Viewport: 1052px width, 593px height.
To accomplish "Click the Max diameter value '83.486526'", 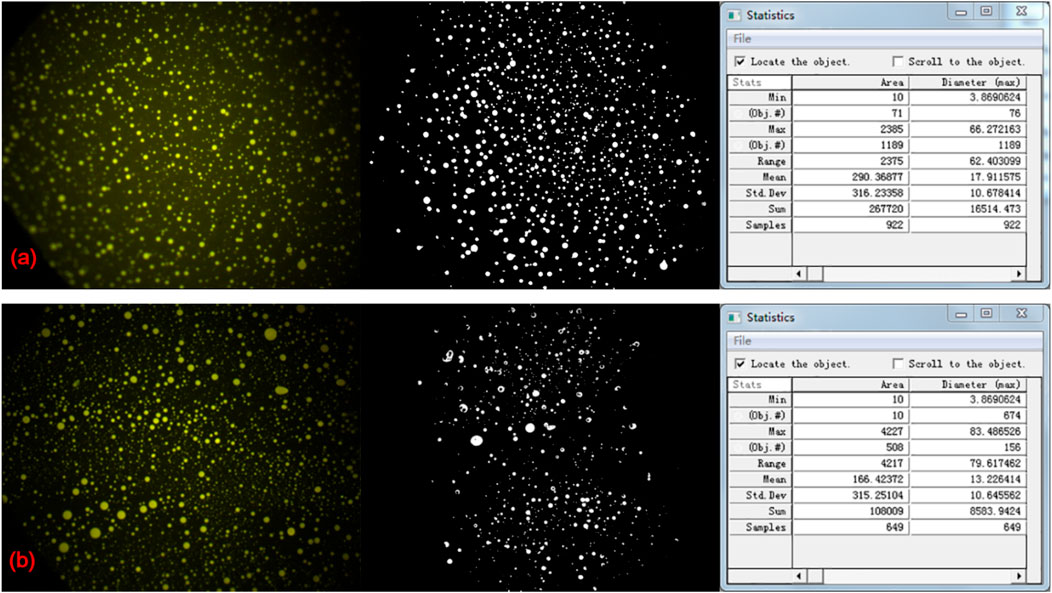I will coord(994,431).
